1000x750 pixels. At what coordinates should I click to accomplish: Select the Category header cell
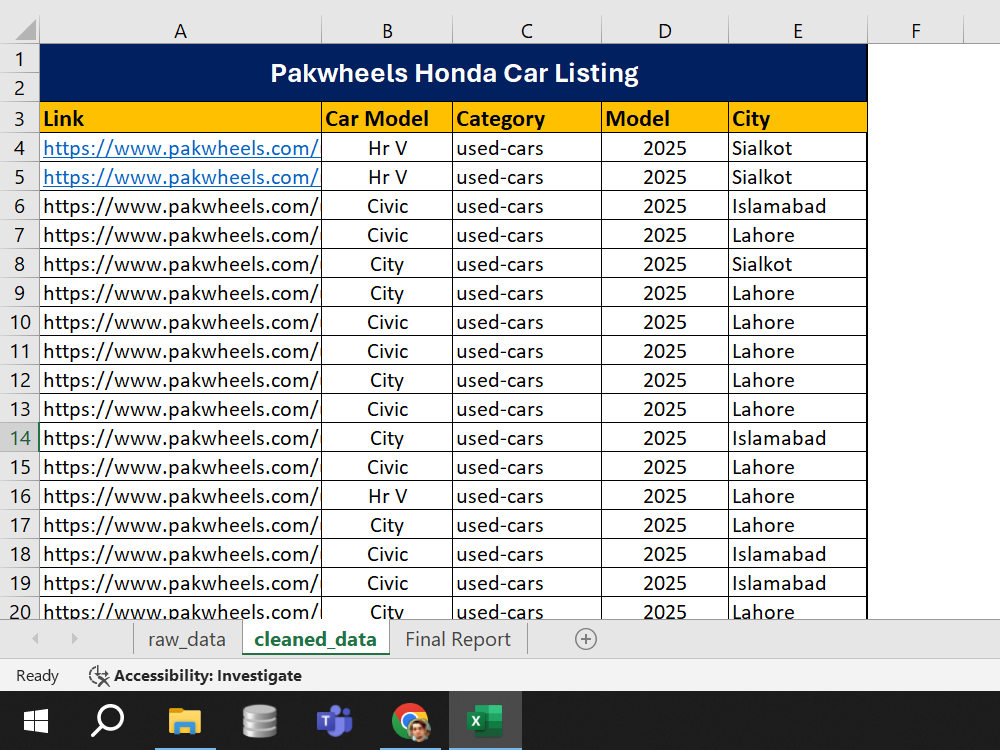[x=527, y=118]
